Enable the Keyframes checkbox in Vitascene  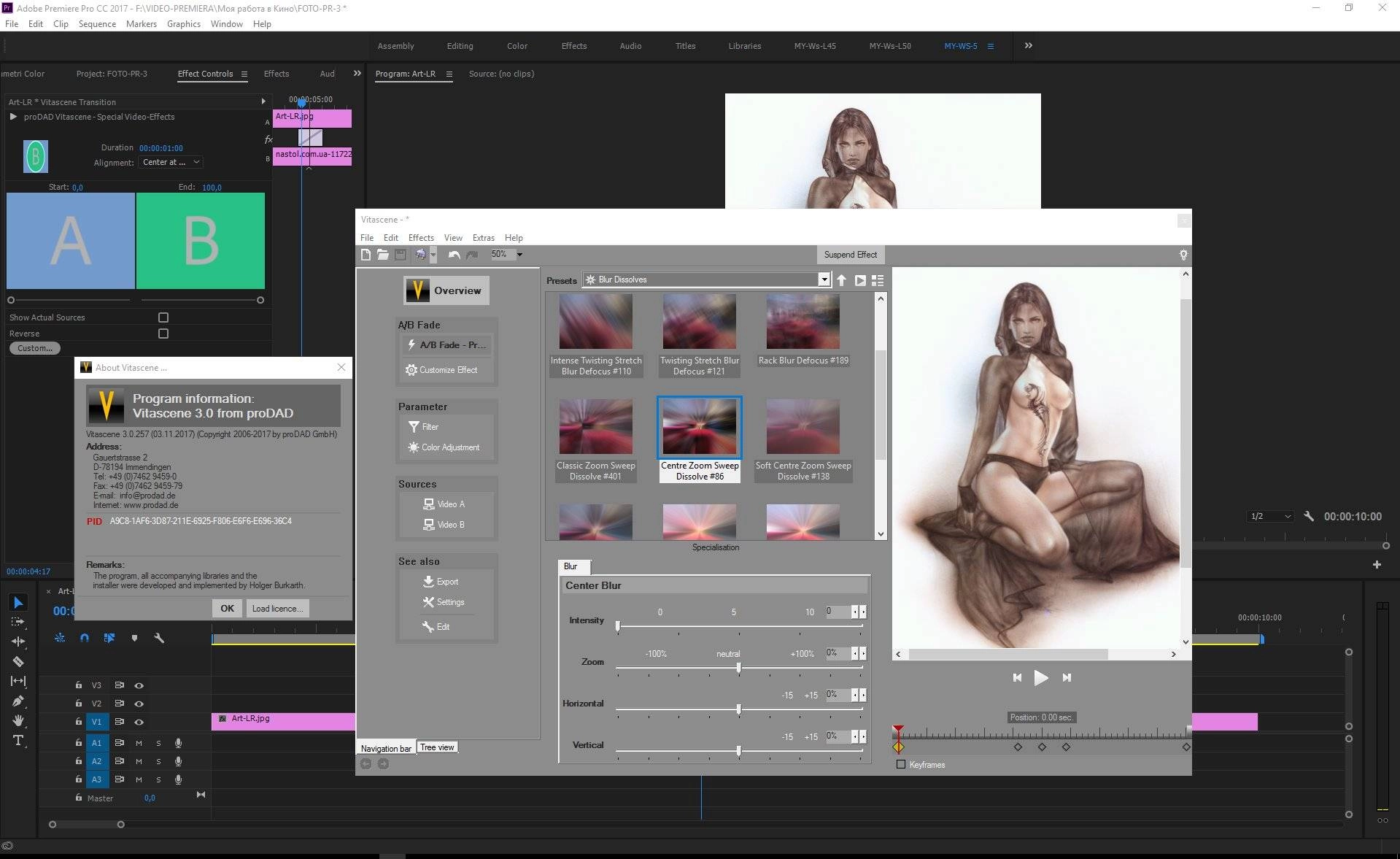pyautogui.click(x=901, y=764)
